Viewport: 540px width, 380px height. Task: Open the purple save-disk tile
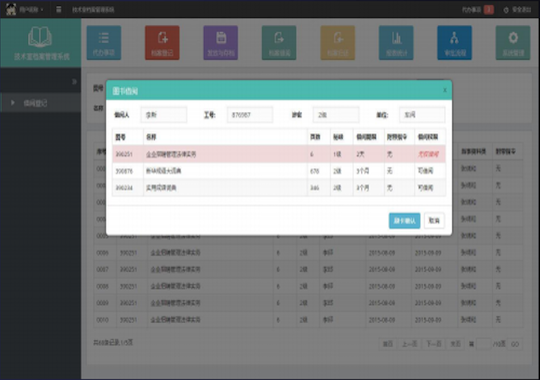(220, 43)
